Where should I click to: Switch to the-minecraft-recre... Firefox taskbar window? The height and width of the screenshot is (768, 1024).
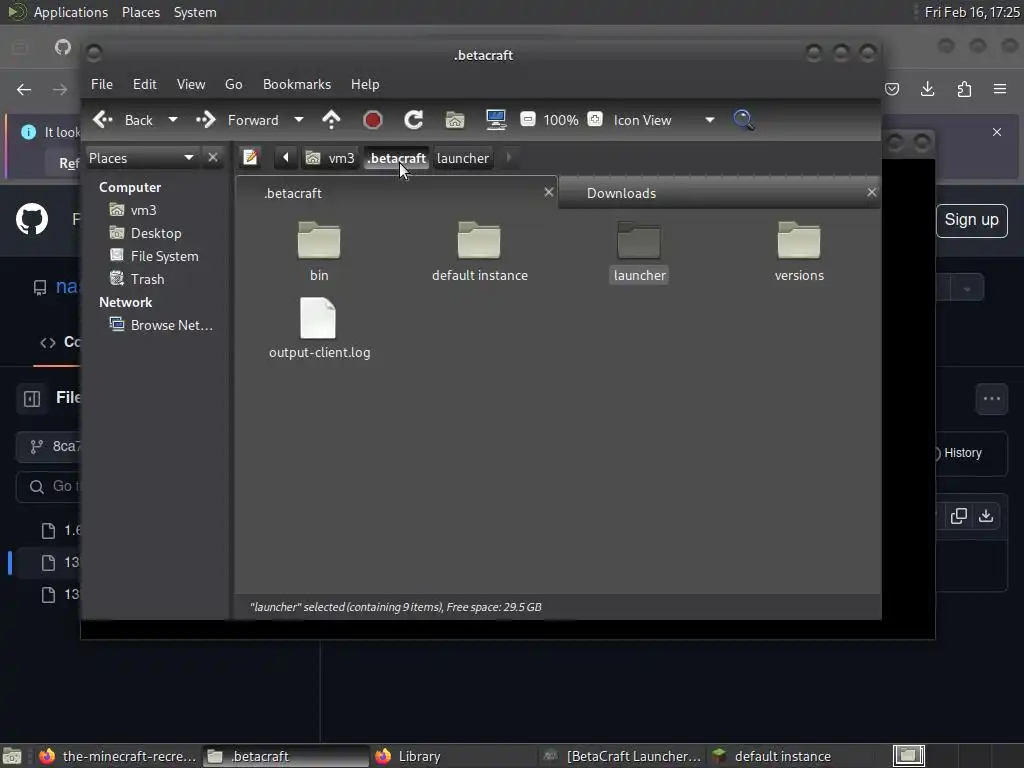(118, 756)
